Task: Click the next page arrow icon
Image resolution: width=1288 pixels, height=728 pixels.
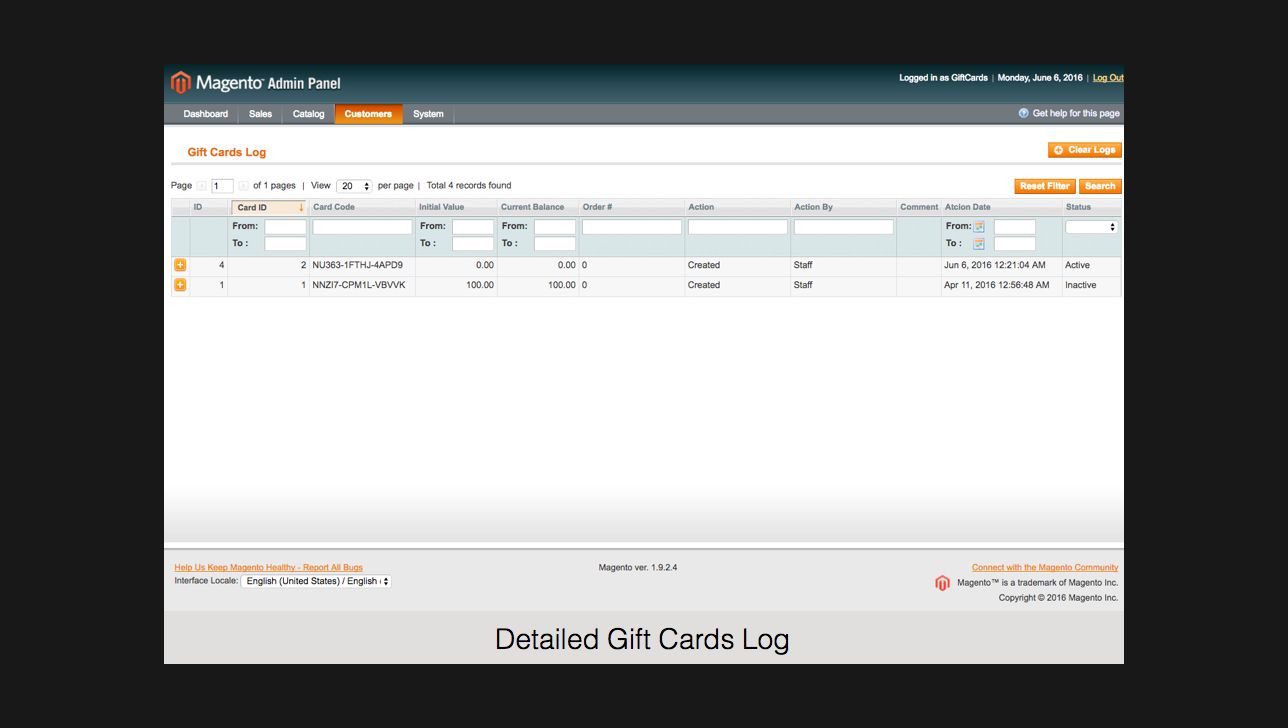Action: 243,186
